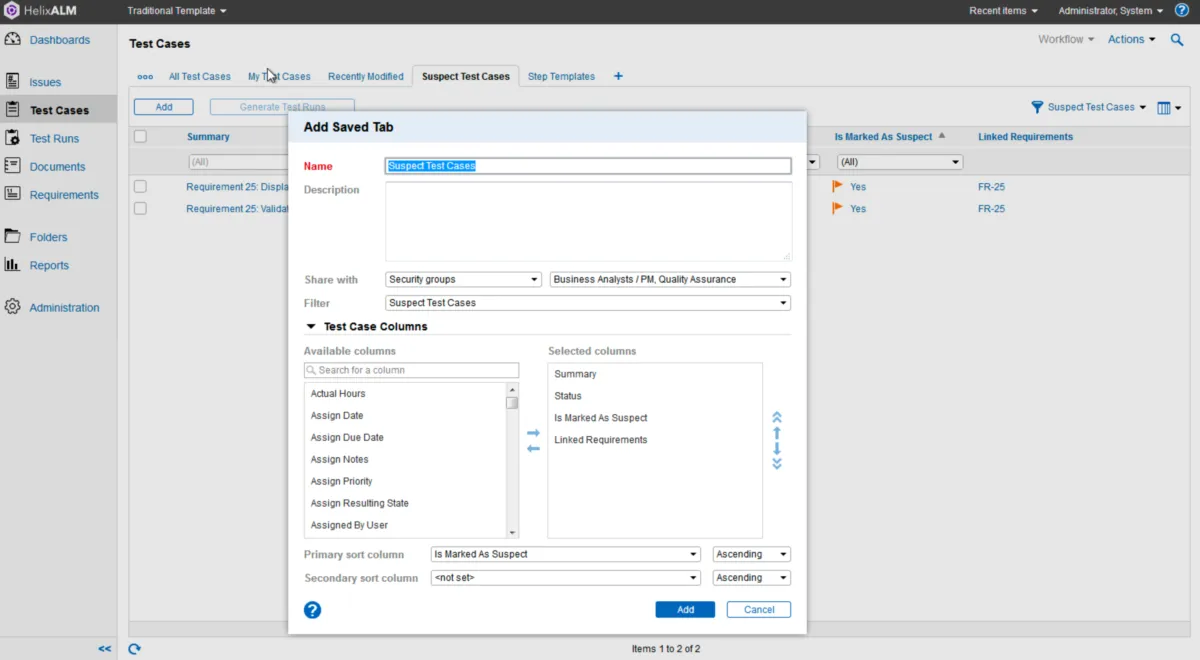
Task: Click the filter funnel icon
Action: pyautogui.click(x=1037, y=107)
